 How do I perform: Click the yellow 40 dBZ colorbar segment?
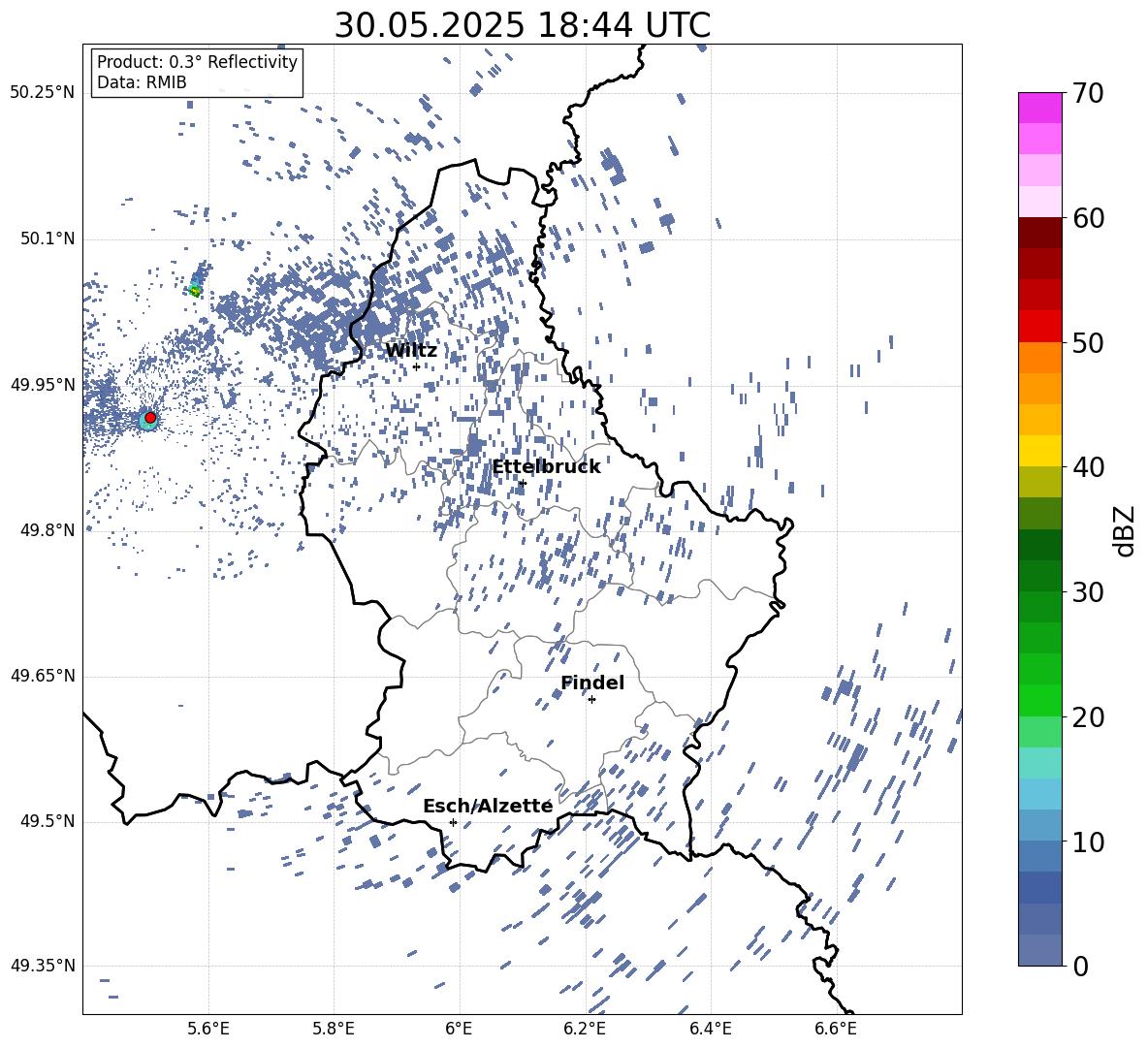pyautogui.click(x=1040, y=451)
